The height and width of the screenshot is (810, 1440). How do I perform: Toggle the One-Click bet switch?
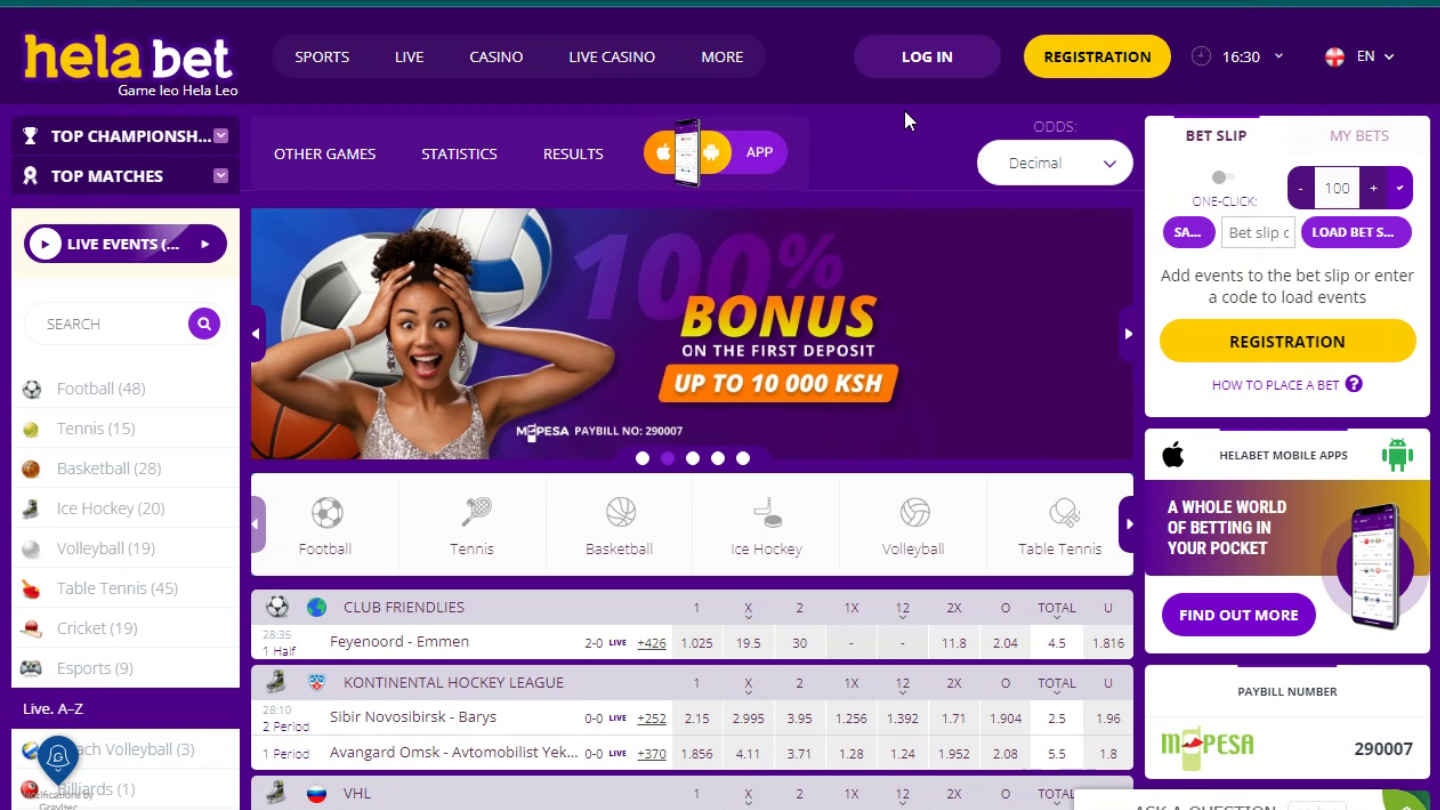1222,178
